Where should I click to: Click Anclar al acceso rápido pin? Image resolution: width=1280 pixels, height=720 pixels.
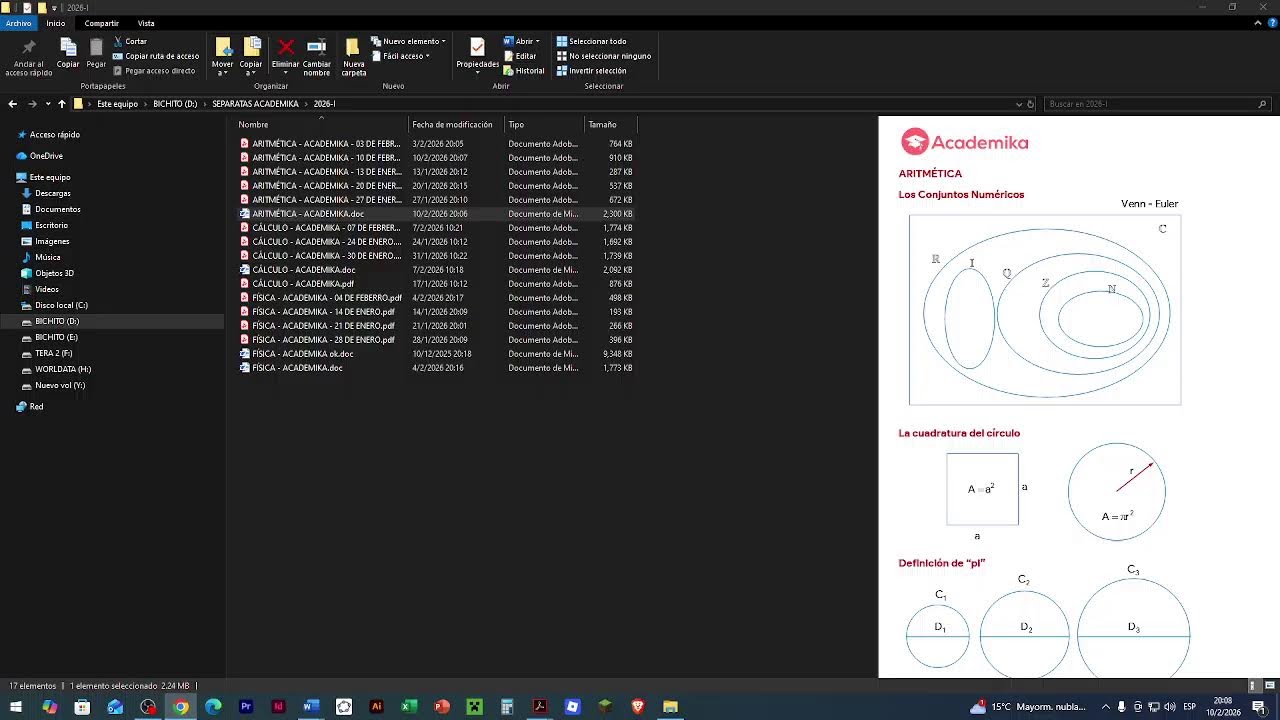(28, 47)
